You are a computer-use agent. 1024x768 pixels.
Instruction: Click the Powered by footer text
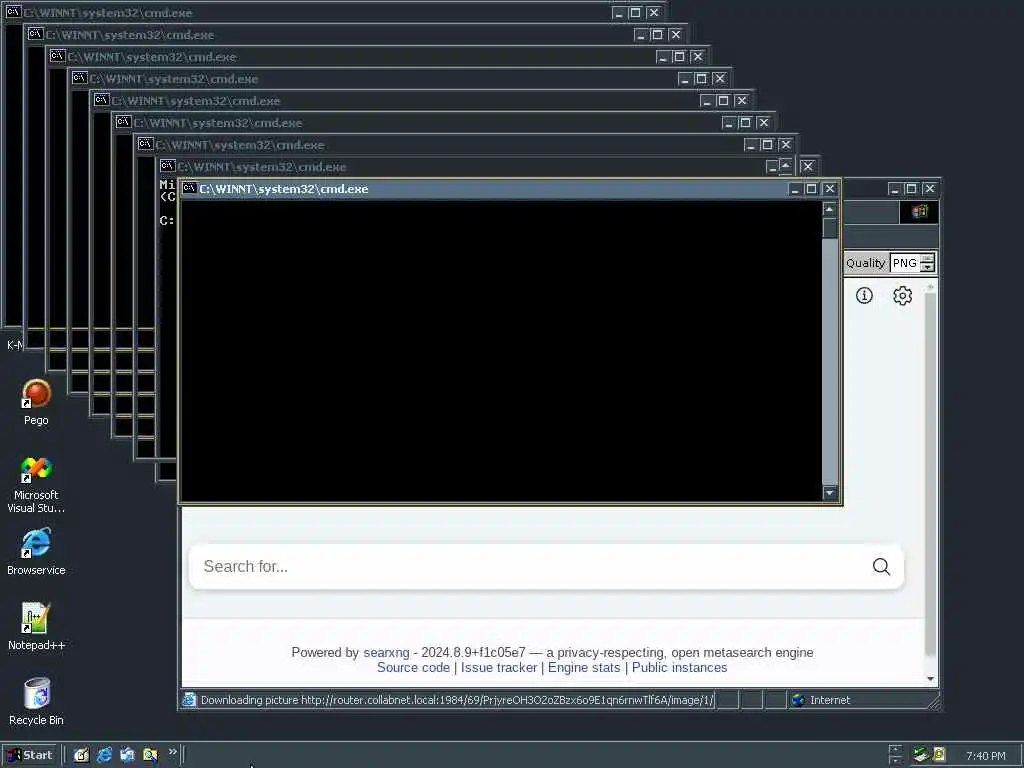pyautogui.click(x=325, y=652)
